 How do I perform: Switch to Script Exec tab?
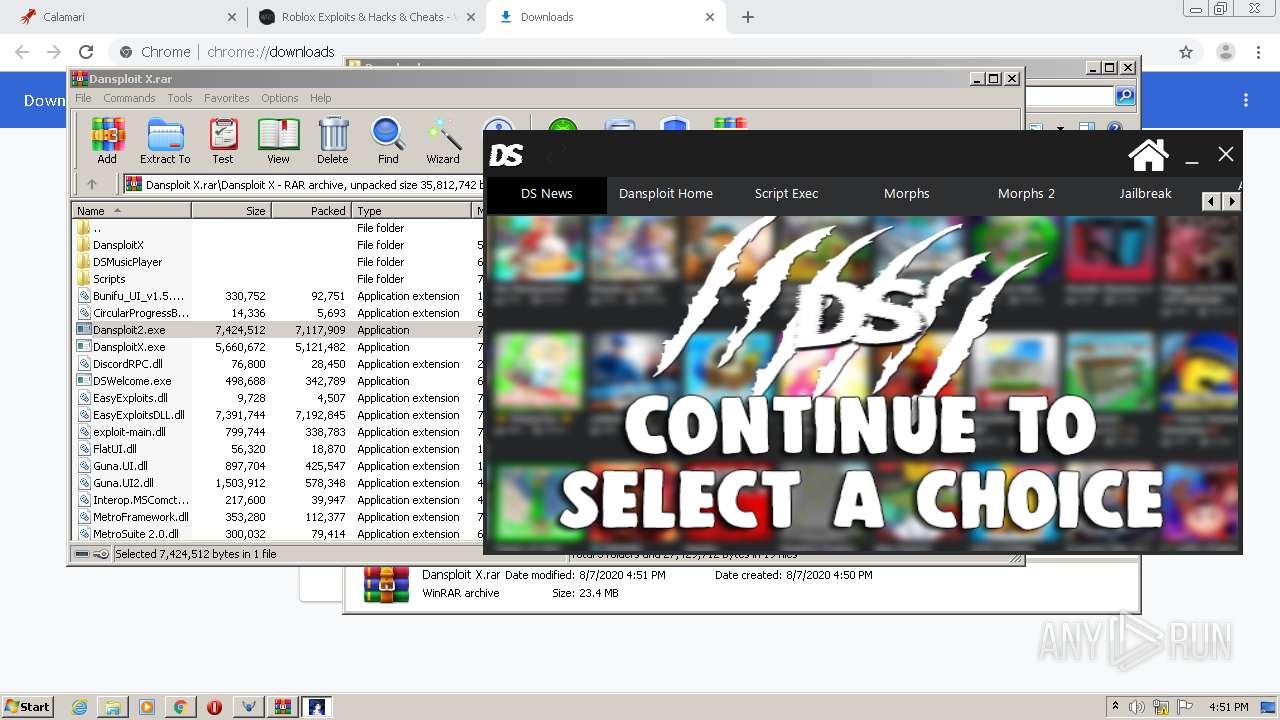[786, 194]
